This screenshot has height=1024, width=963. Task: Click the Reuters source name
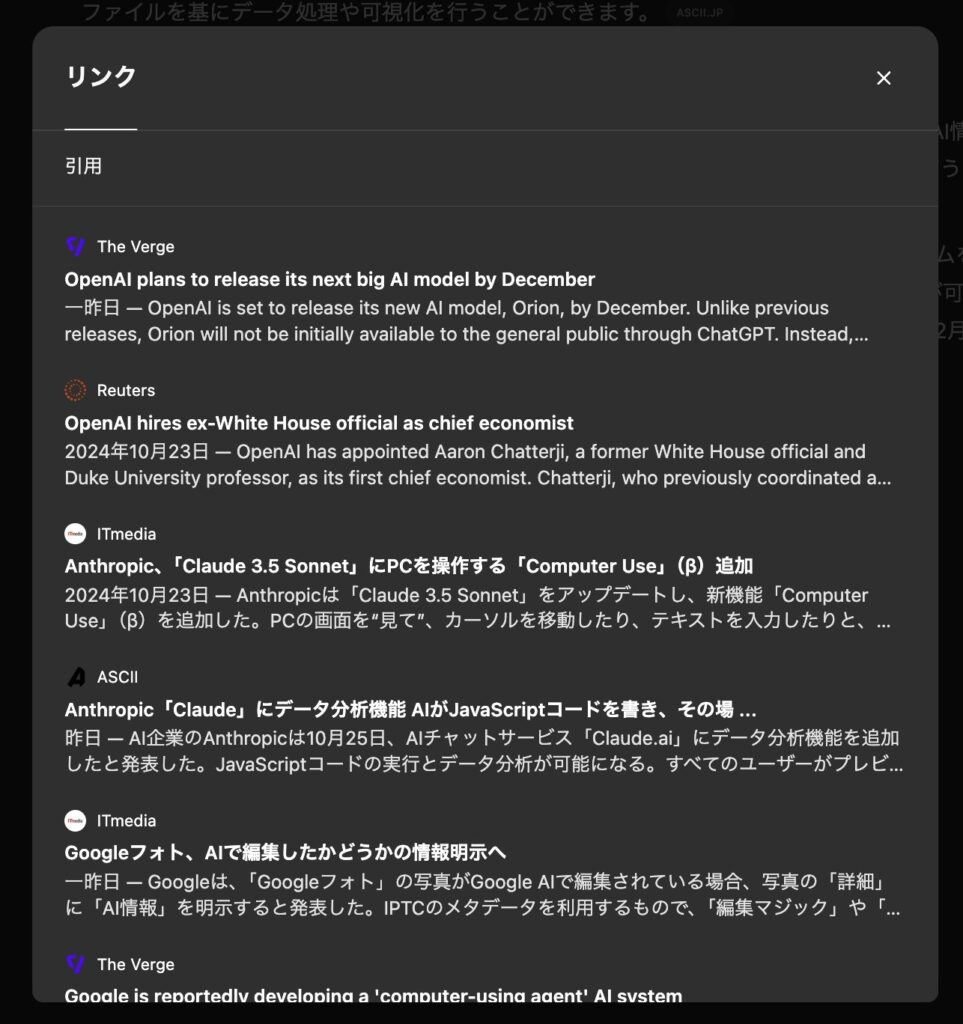coord(126,391)
